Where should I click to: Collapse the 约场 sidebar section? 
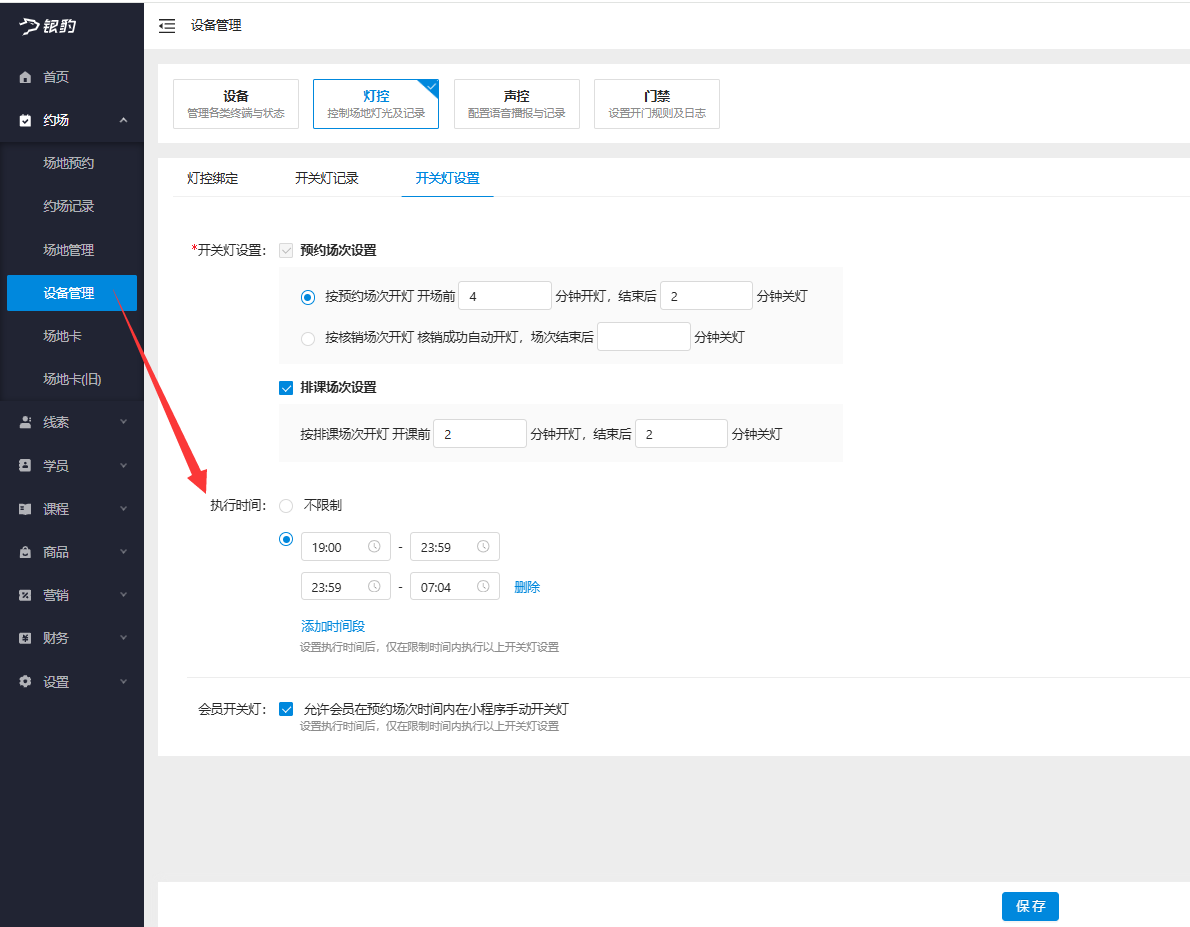tap(123, 118)
